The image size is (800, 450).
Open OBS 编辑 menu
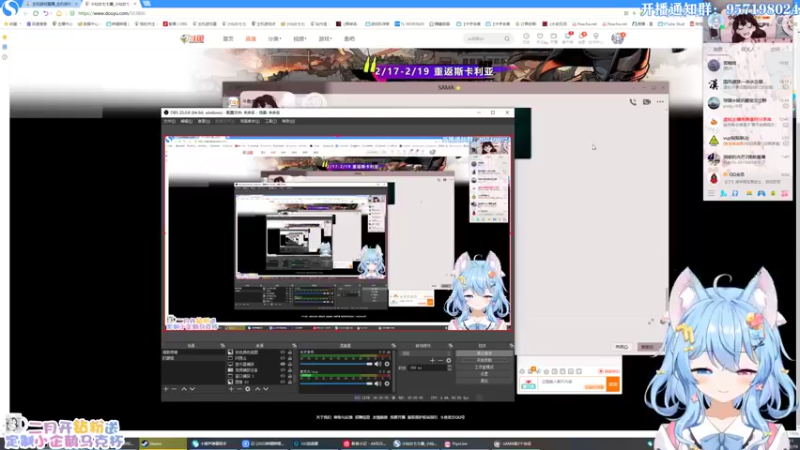[x=186, y=121]
